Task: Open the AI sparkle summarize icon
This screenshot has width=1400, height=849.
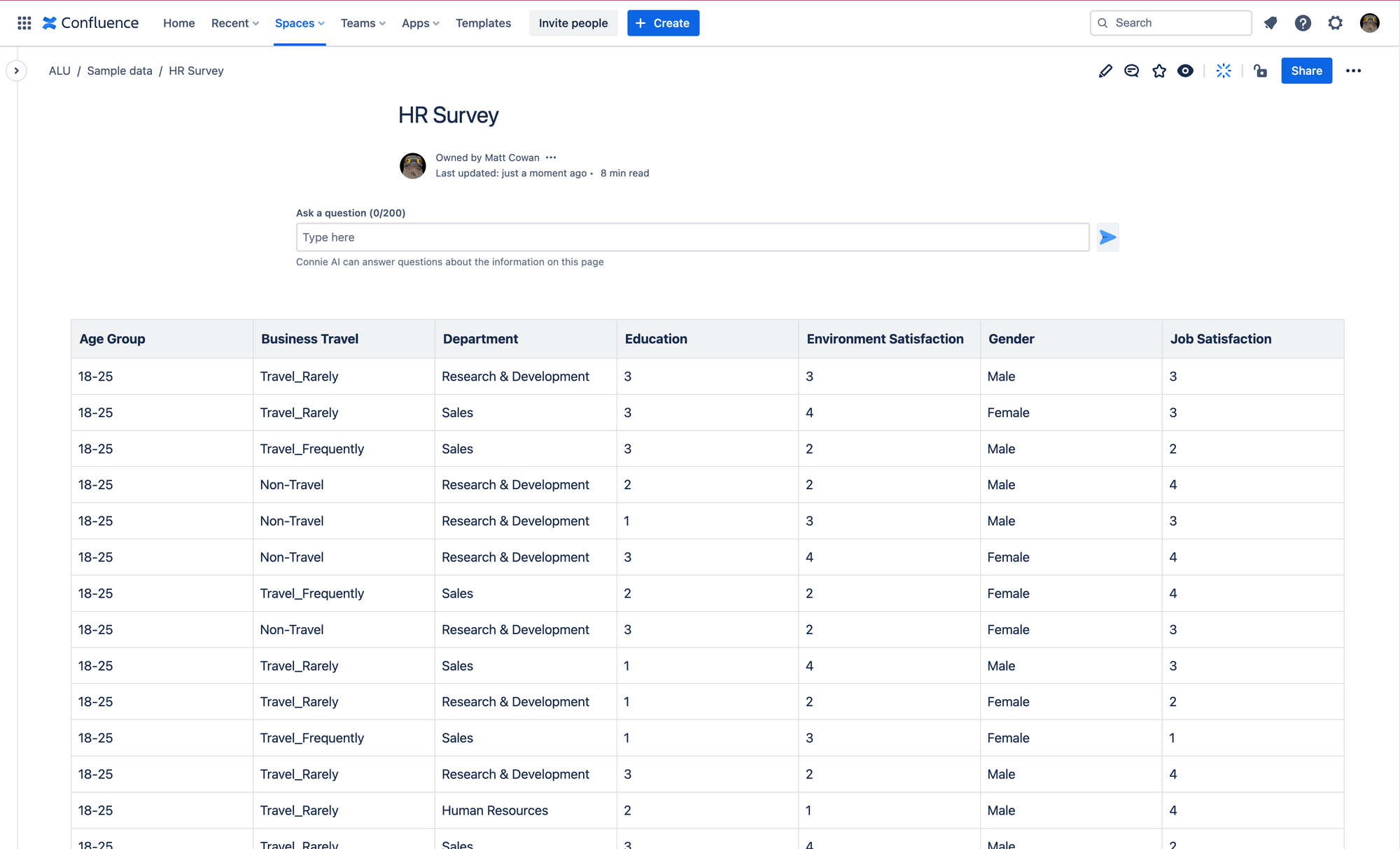Action: click(x=1224, y=71)
